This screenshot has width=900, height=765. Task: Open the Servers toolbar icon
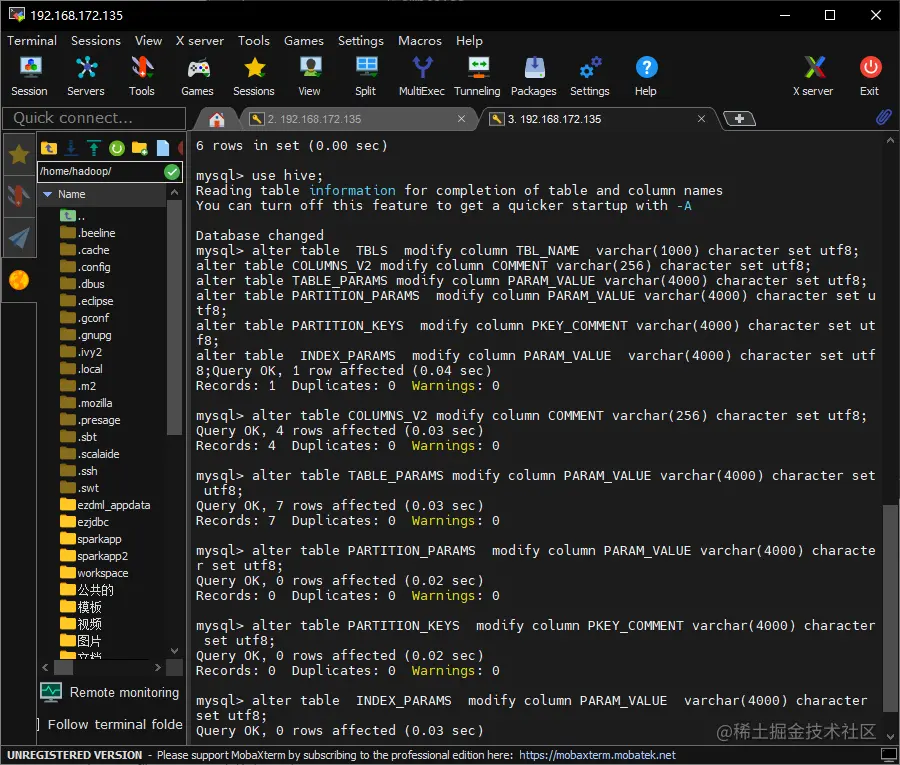[86, 76]
